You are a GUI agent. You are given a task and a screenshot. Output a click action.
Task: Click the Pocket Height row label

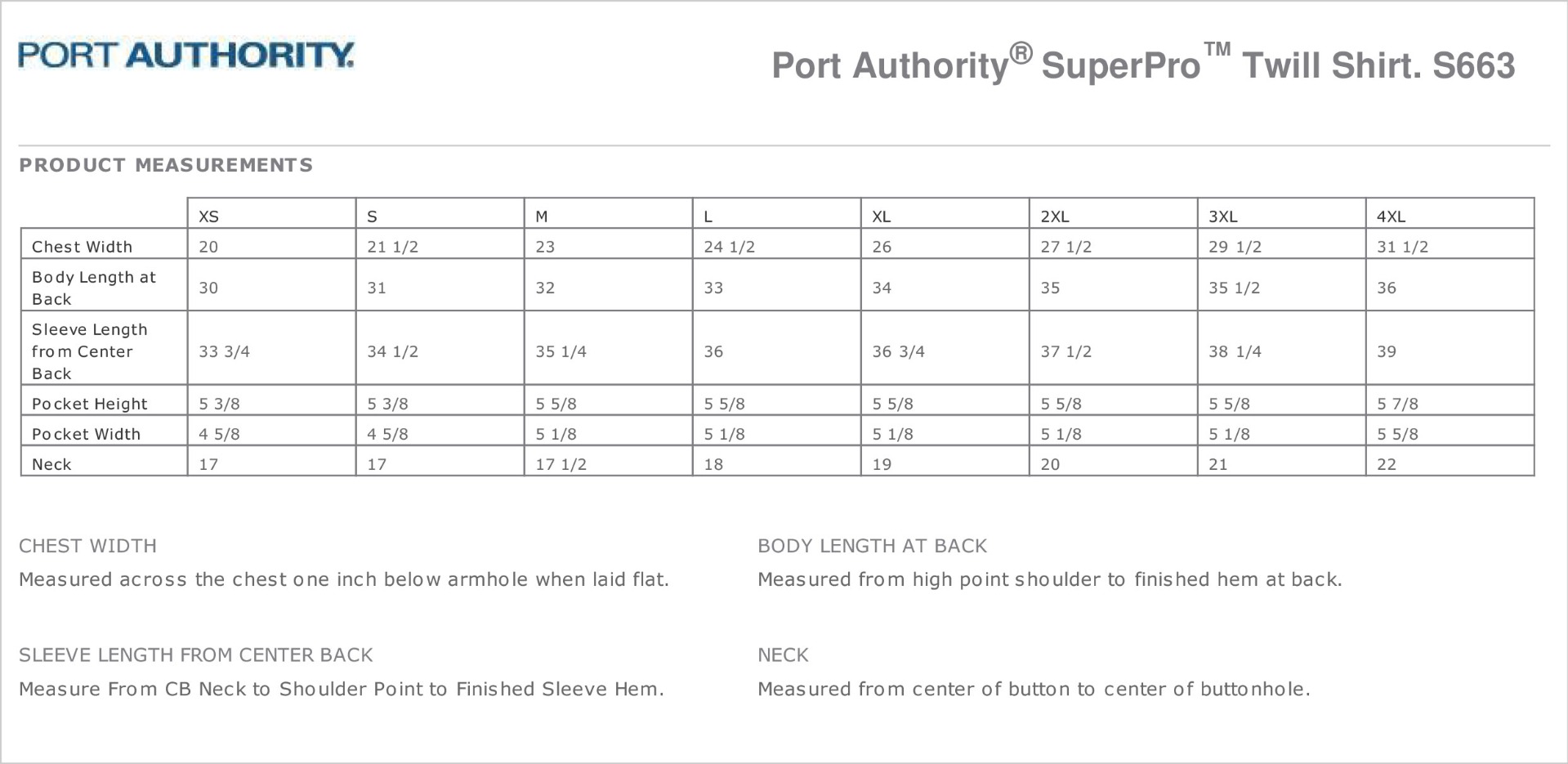coord(89,404)
